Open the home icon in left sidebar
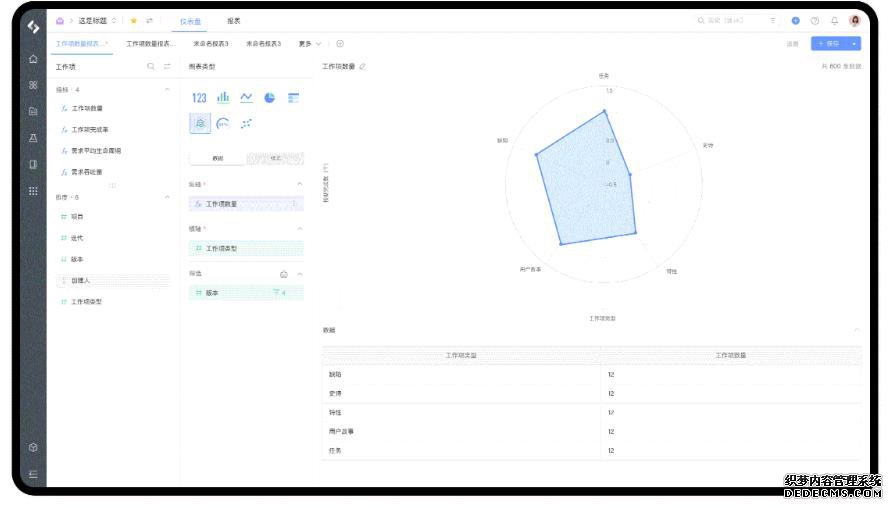Image resolution: width=893 pixels, height=508 pixels. click(33, 59)
